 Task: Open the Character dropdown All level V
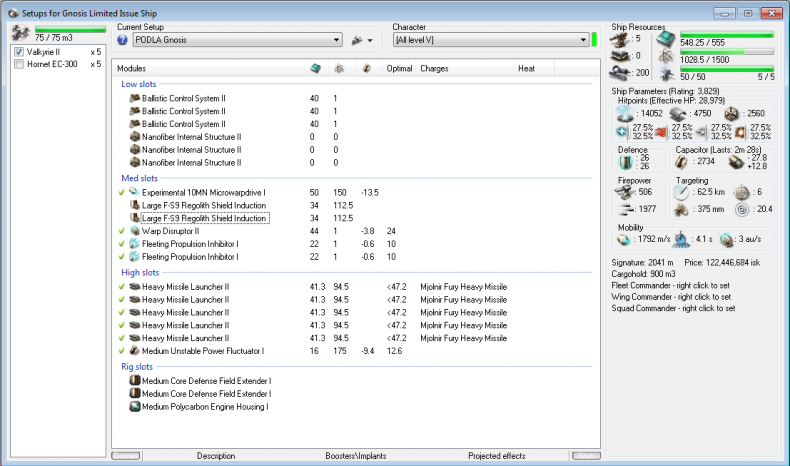tap(491, 40)
